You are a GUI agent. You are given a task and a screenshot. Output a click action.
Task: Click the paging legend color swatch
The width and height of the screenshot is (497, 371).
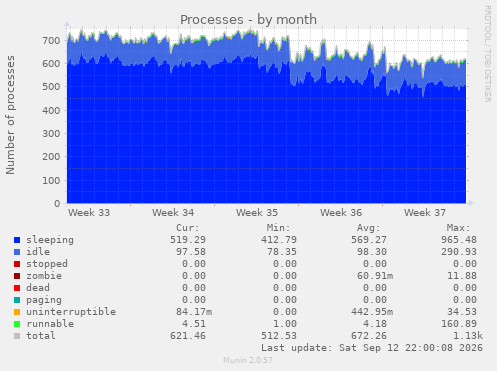click(x=17, y=300)
